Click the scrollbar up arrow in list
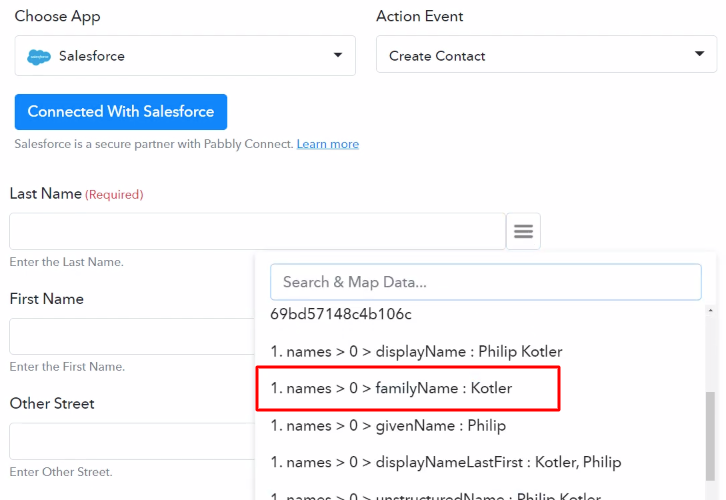The image size is (726, 500). point(710,310)
